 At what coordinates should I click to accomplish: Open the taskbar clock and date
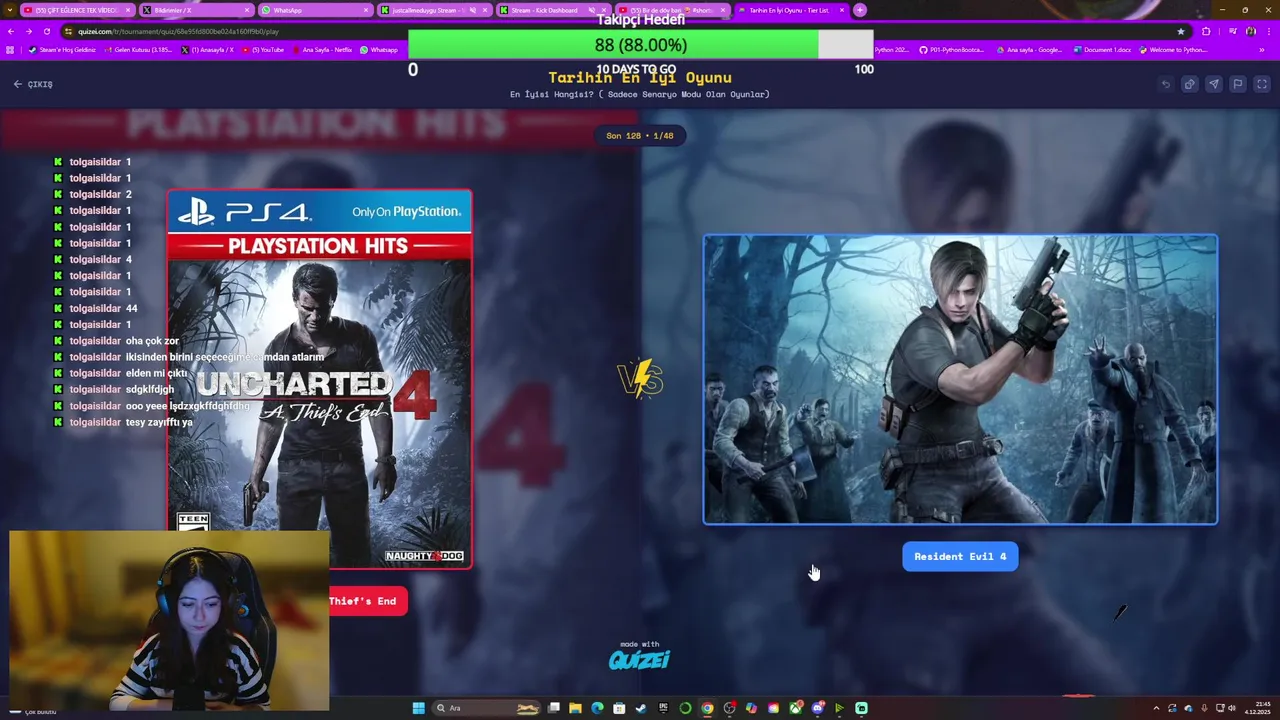coord(1257,708)
